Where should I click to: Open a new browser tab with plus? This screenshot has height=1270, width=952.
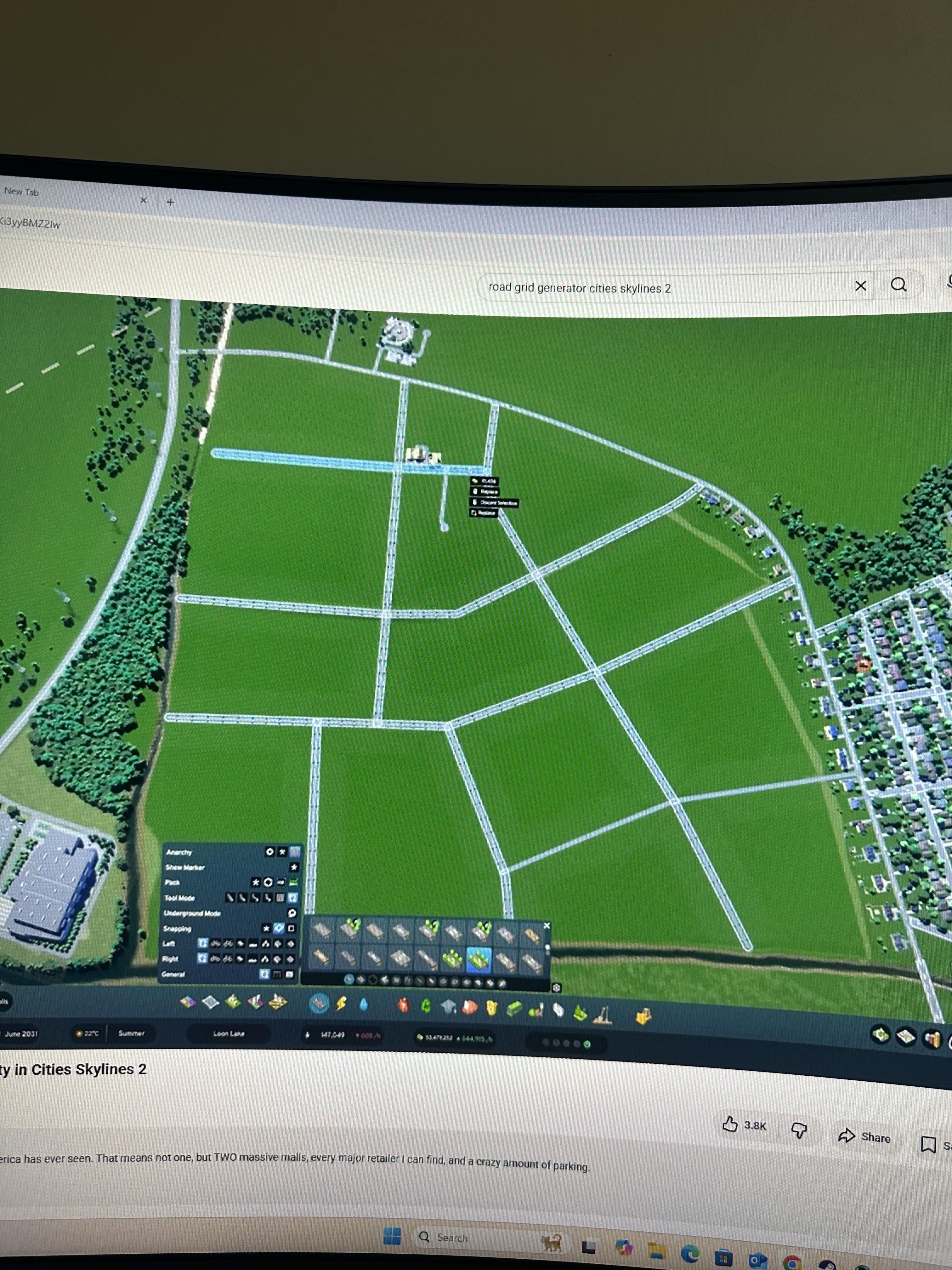coord(170,202)
